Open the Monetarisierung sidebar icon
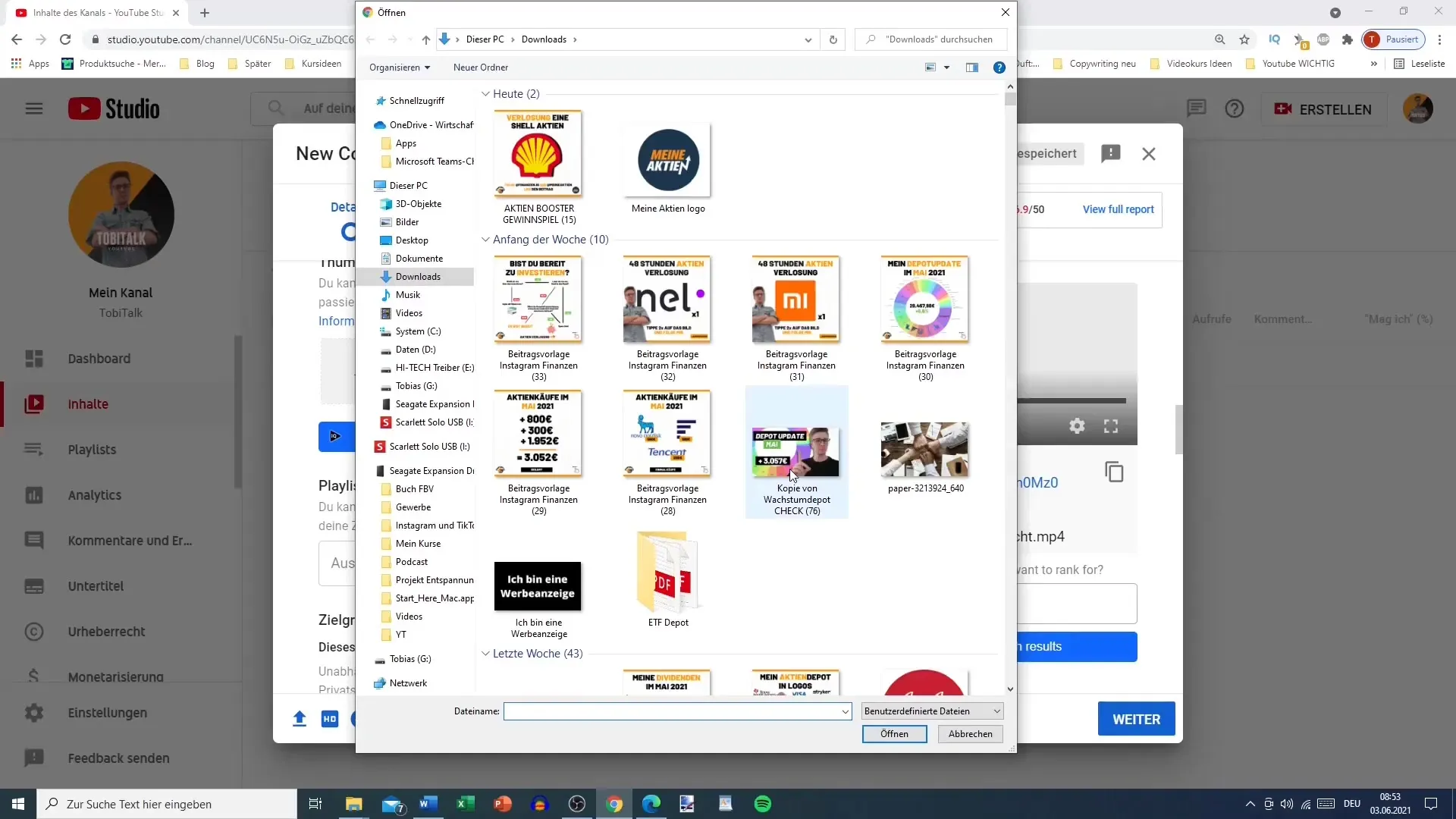Screen dimensions: 1456x819 click(x=33, y=676)
